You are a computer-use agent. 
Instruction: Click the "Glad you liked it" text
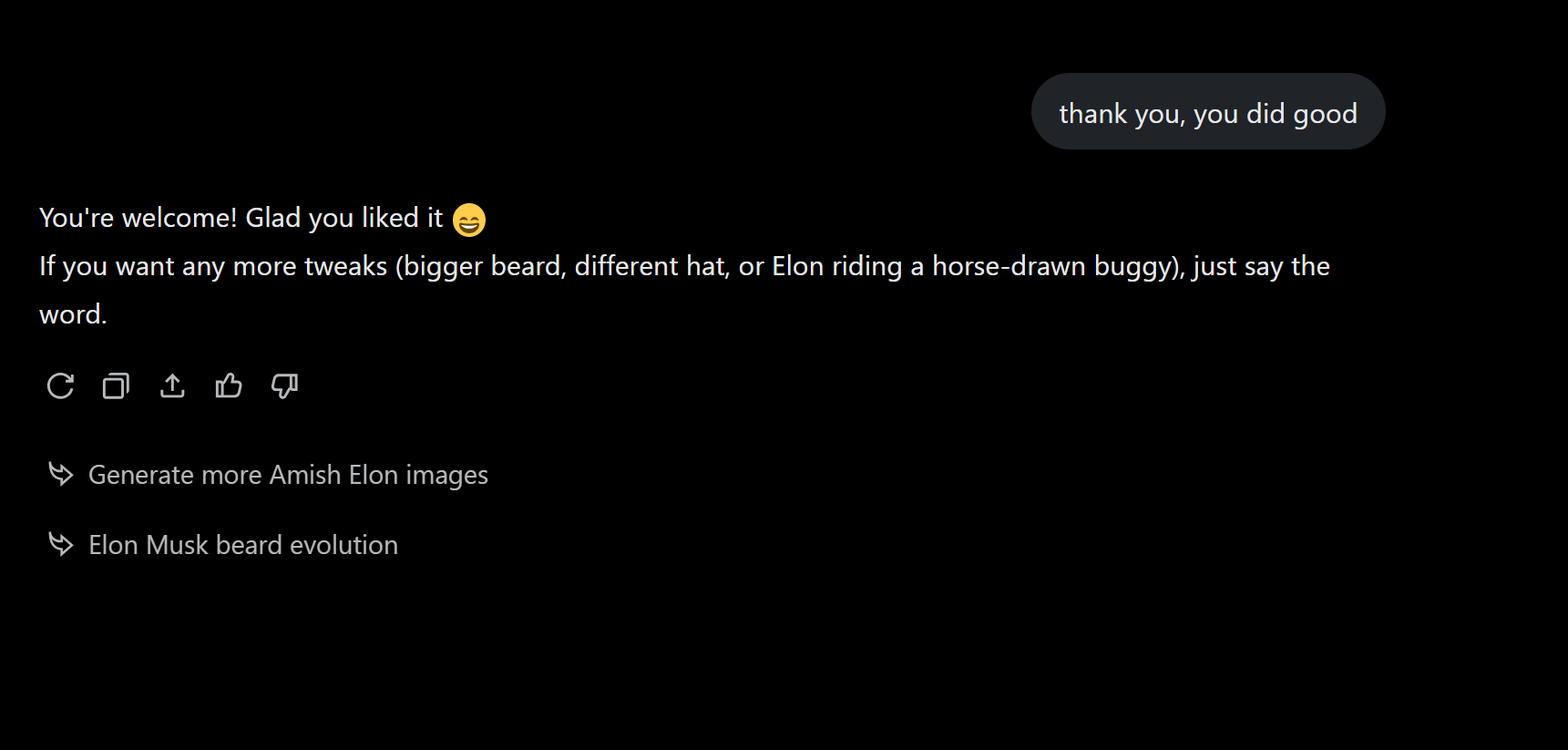pos(343,218)
